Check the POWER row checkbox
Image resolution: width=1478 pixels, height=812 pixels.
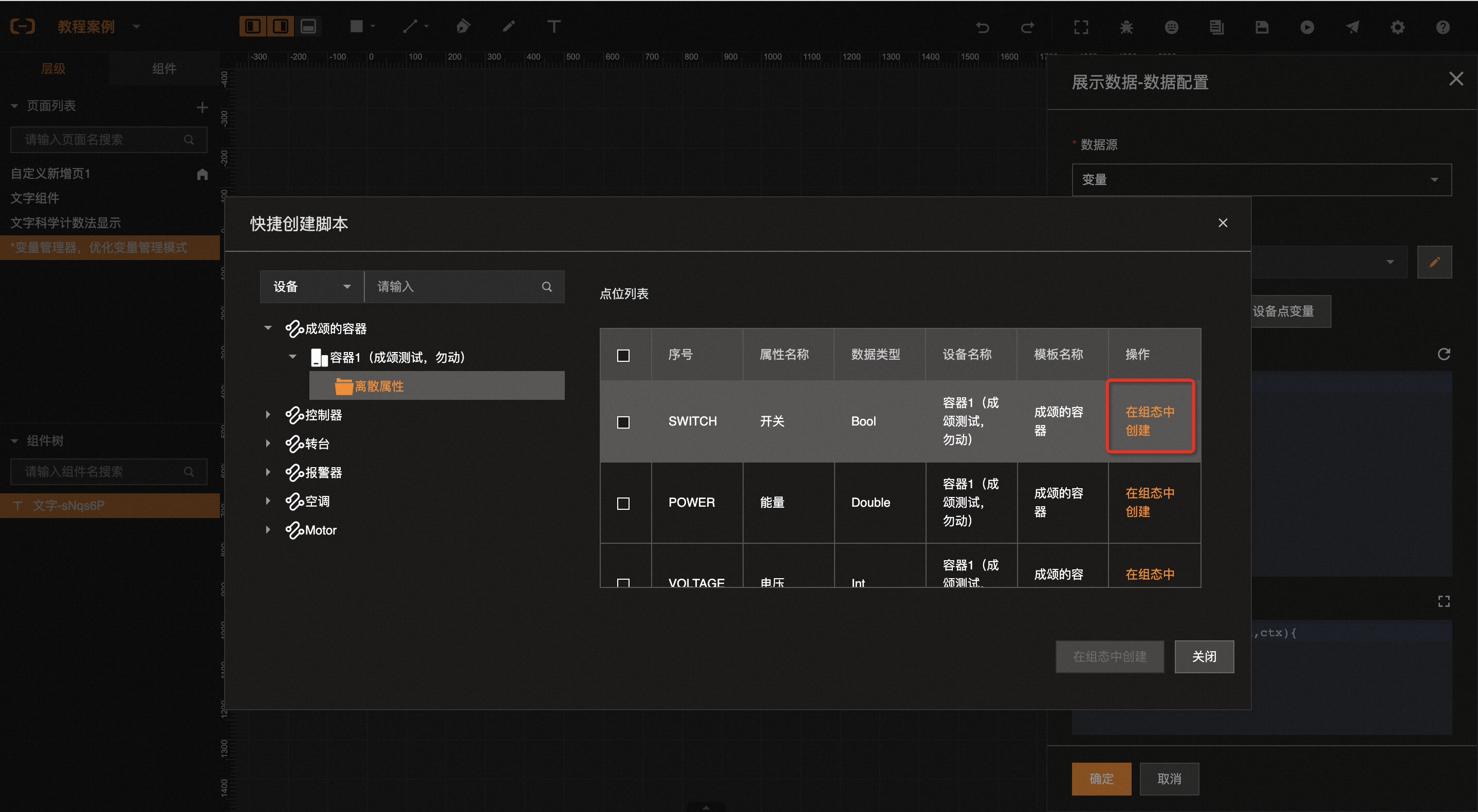tap(623, 503)
